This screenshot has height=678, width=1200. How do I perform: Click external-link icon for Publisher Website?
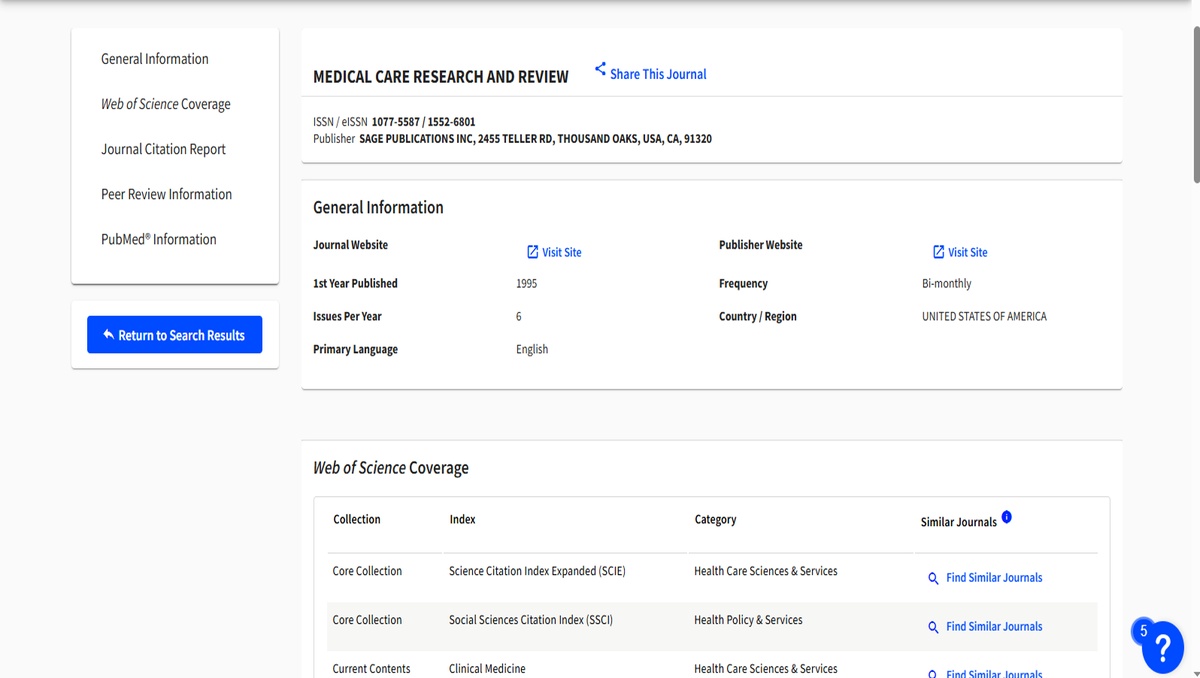pyautogui.click(x=939, y=252)
